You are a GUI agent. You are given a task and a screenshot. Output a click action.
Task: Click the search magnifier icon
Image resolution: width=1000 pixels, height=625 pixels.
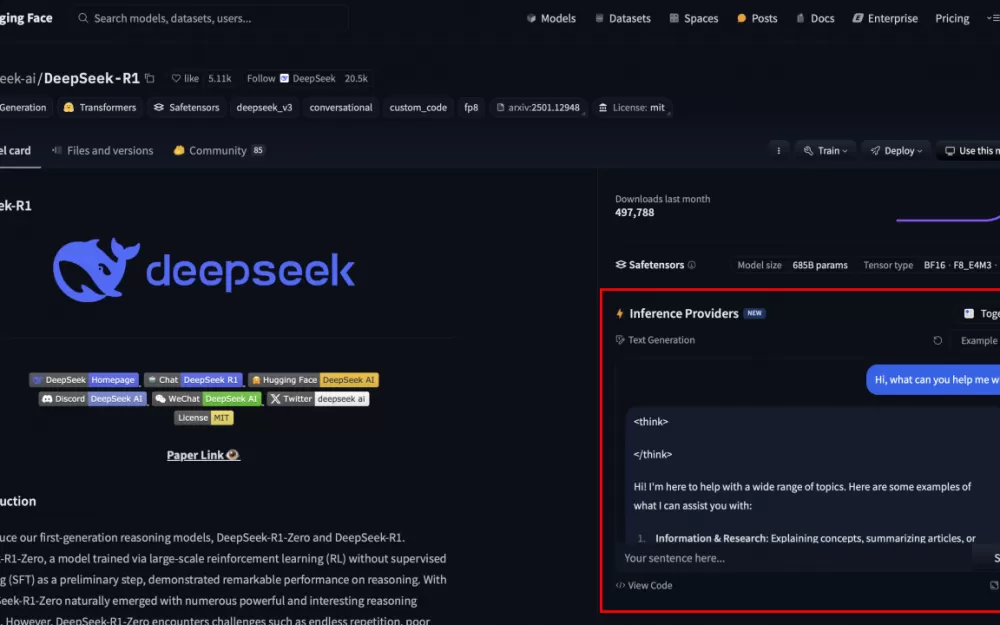pyautogui.click(x=83, y=18)
